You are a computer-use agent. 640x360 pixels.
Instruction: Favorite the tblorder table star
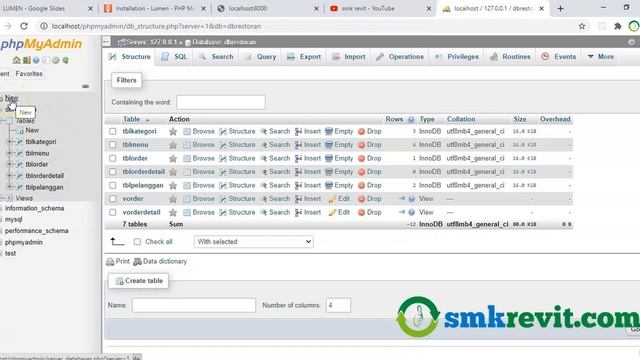pyautogui.click(x=173, y=158)
